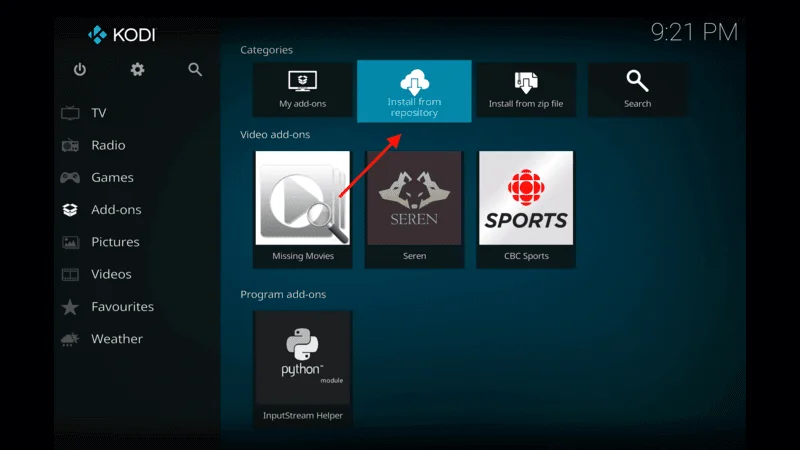Choose Install from repository tile
Viewport: 800px width, 450px height.
click(x=414, y=91)
